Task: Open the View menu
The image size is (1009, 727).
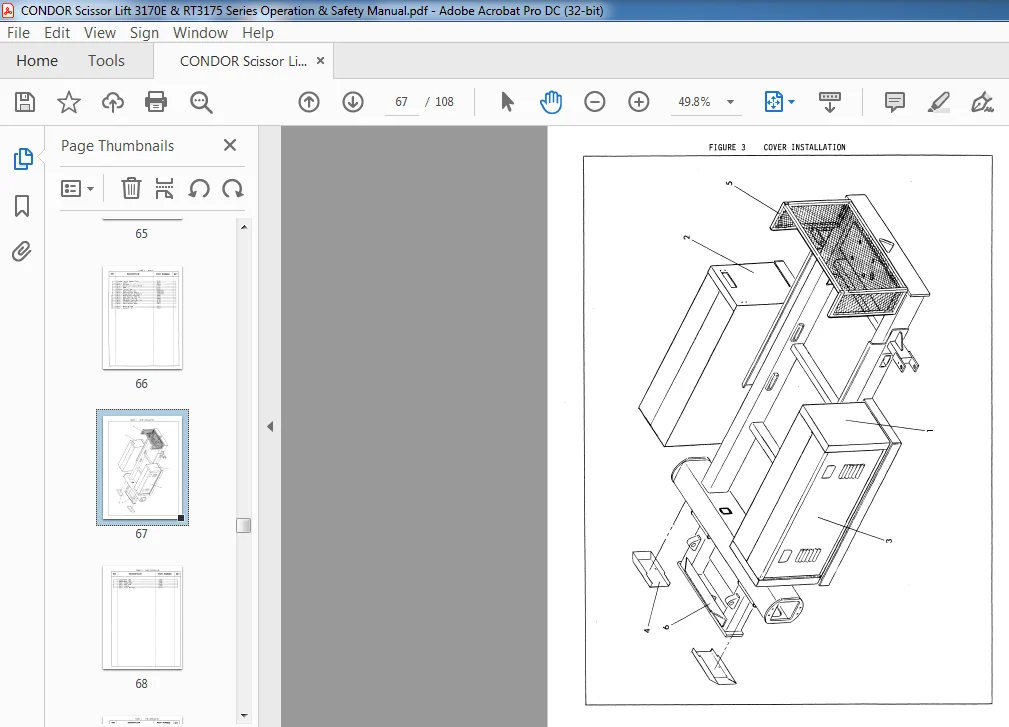Action: click(x=100, y=33)
